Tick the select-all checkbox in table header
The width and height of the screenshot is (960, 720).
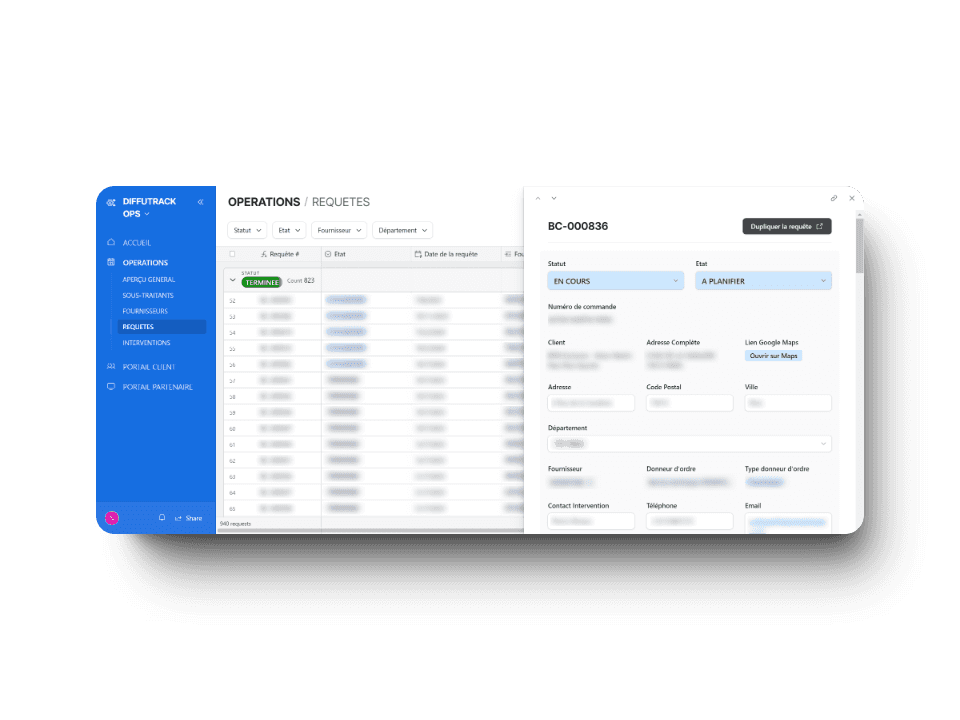click(232, 254)
